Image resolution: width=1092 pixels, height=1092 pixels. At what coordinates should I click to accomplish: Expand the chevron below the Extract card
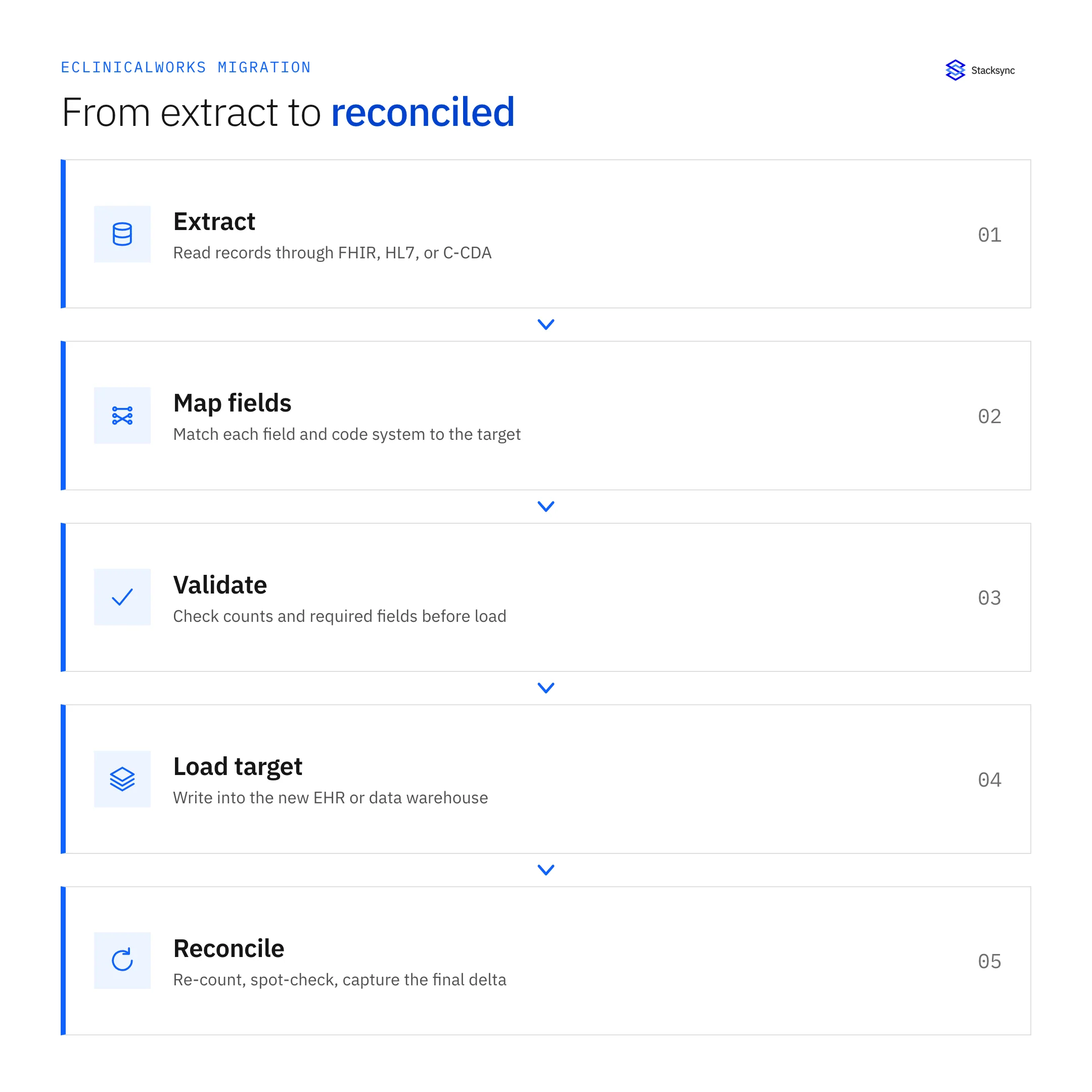click(x=546, y=325)
